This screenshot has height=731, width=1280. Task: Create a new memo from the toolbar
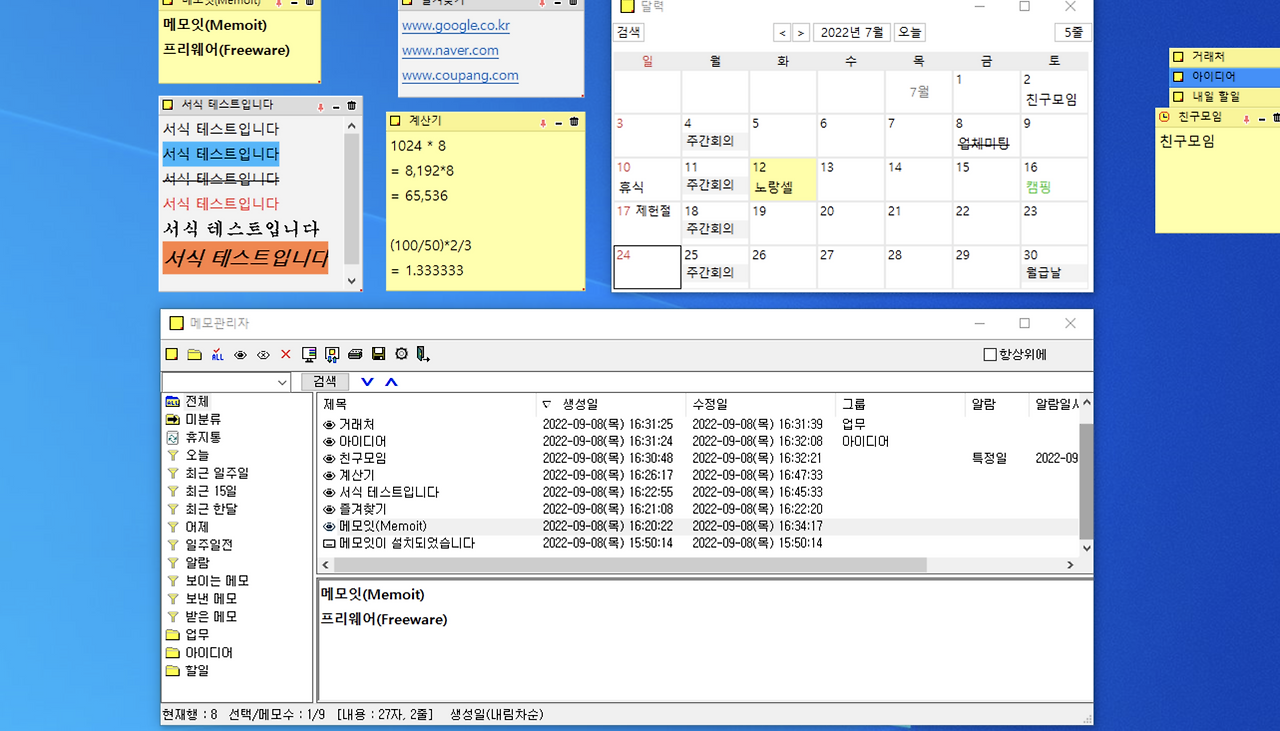click(171, 354)
